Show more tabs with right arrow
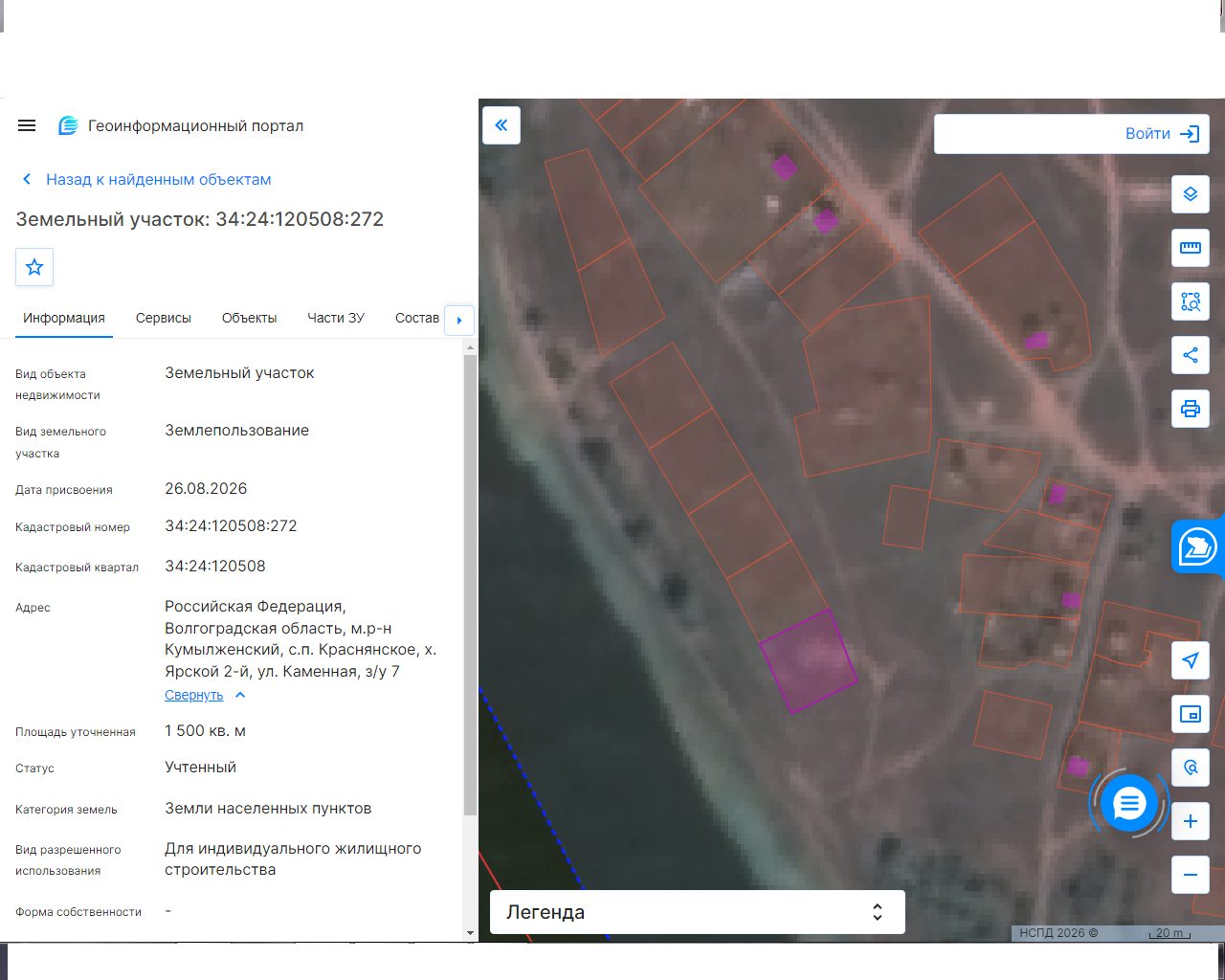The width and height of the screenshot is (1225, 980). [459, 320]
